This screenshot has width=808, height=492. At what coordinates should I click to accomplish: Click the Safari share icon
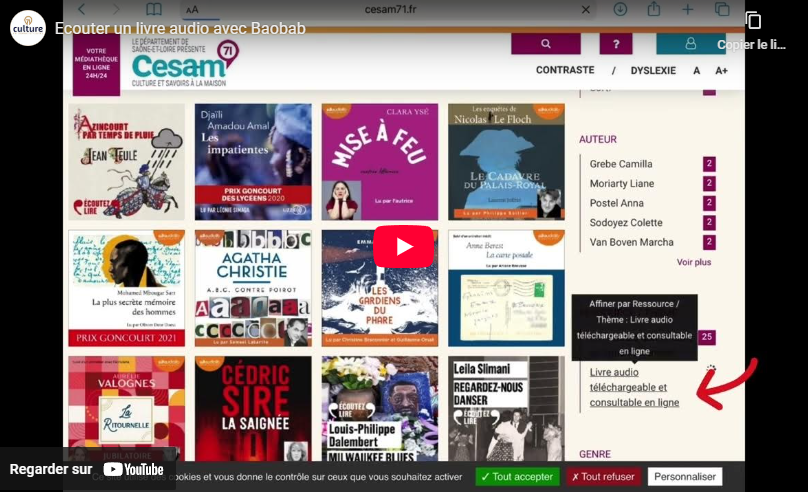654,9
